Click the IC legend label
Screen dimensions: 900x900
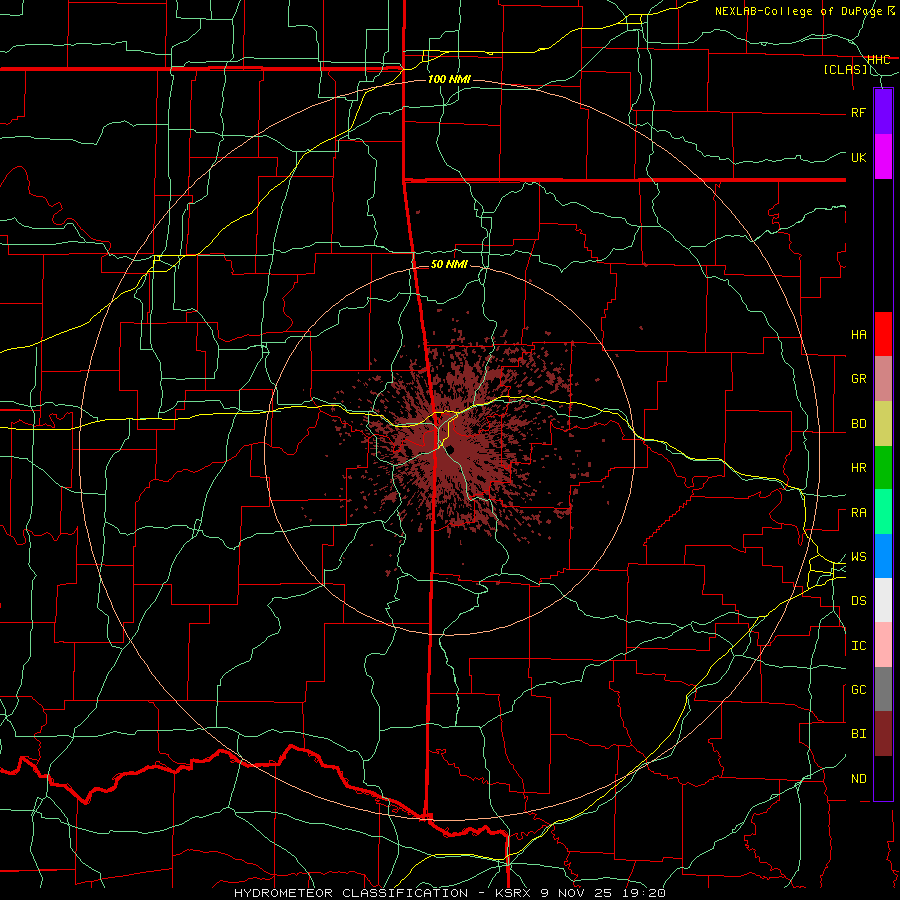point(858,646)
